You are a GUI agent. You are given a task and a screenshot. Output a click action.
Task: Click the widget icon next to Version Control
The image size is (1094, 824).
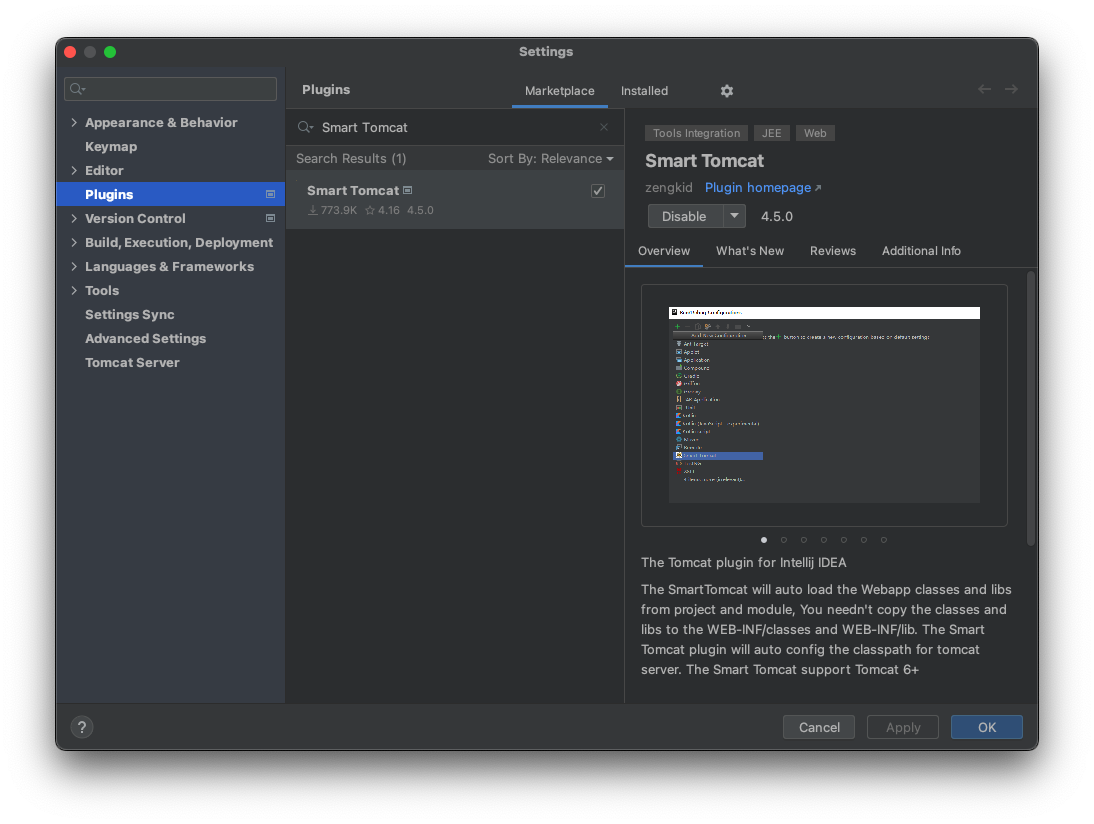(269, 218)
